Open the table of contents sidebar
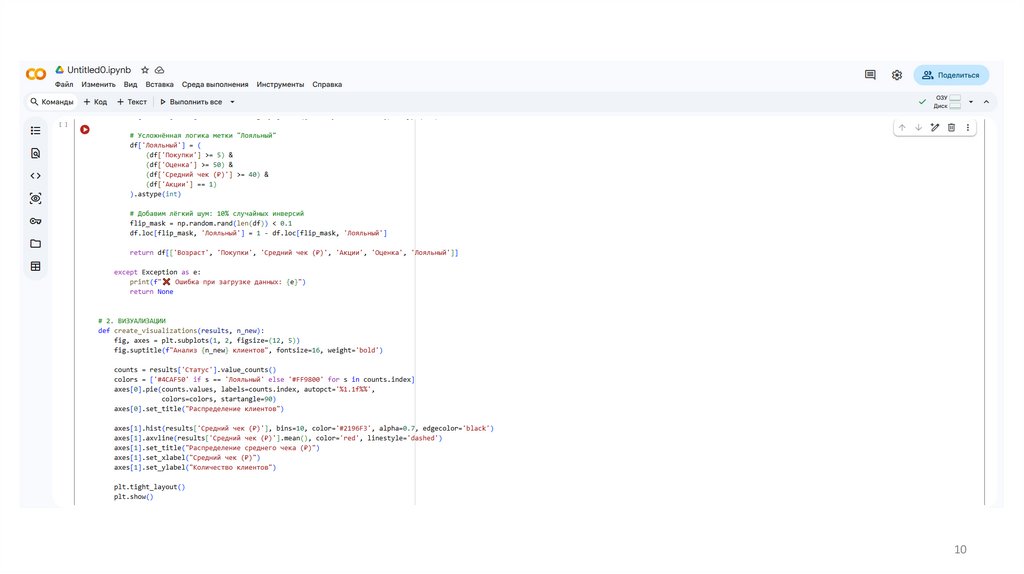Viewport: 1024px width, 574px height. point(36,130)
